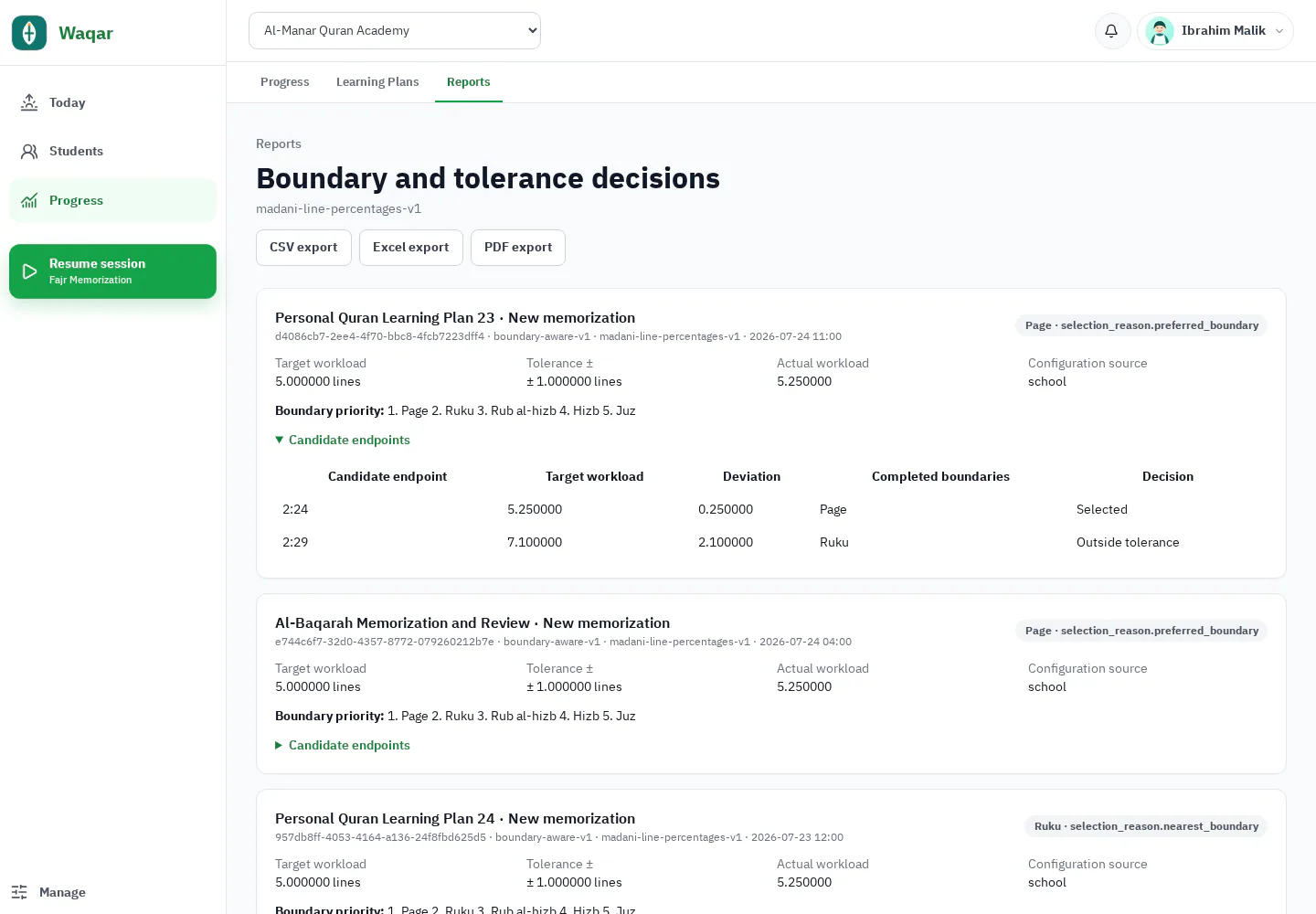This screenshot has width=1316, height=914.
Task: Expand the Ibrahim Malik user menu chevron
Action: (x=1279, y=31)
